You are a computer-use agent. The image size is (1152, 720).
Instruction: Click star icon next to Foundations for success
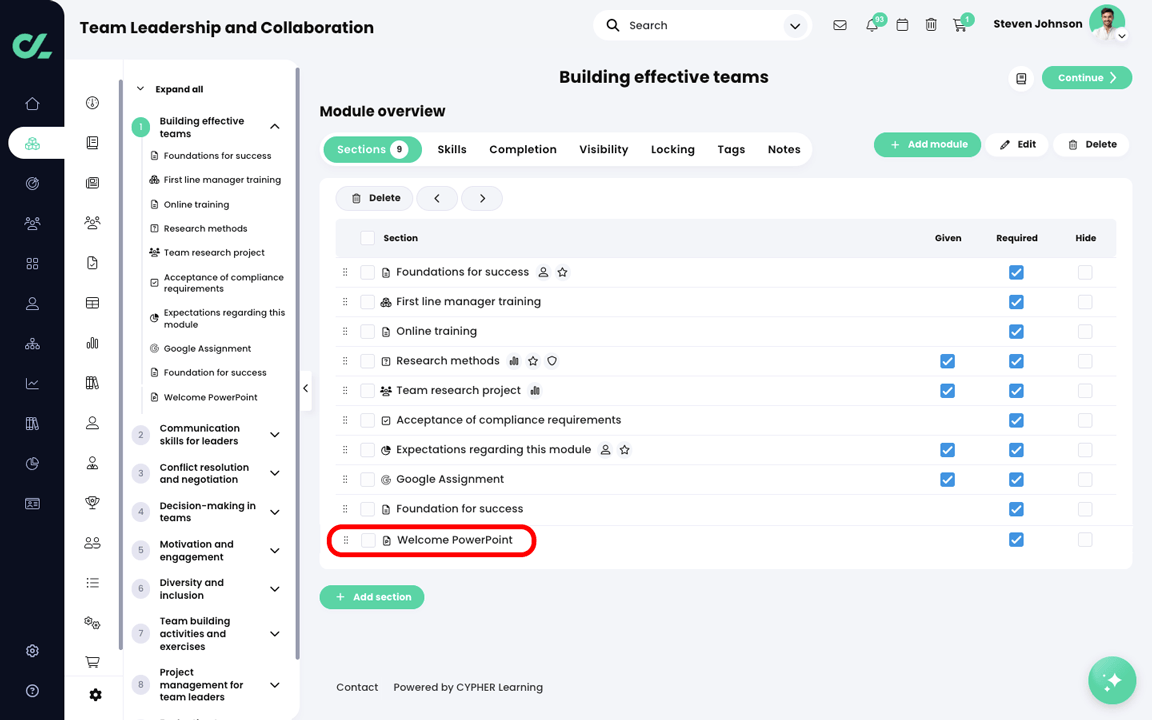pos(563,273)
